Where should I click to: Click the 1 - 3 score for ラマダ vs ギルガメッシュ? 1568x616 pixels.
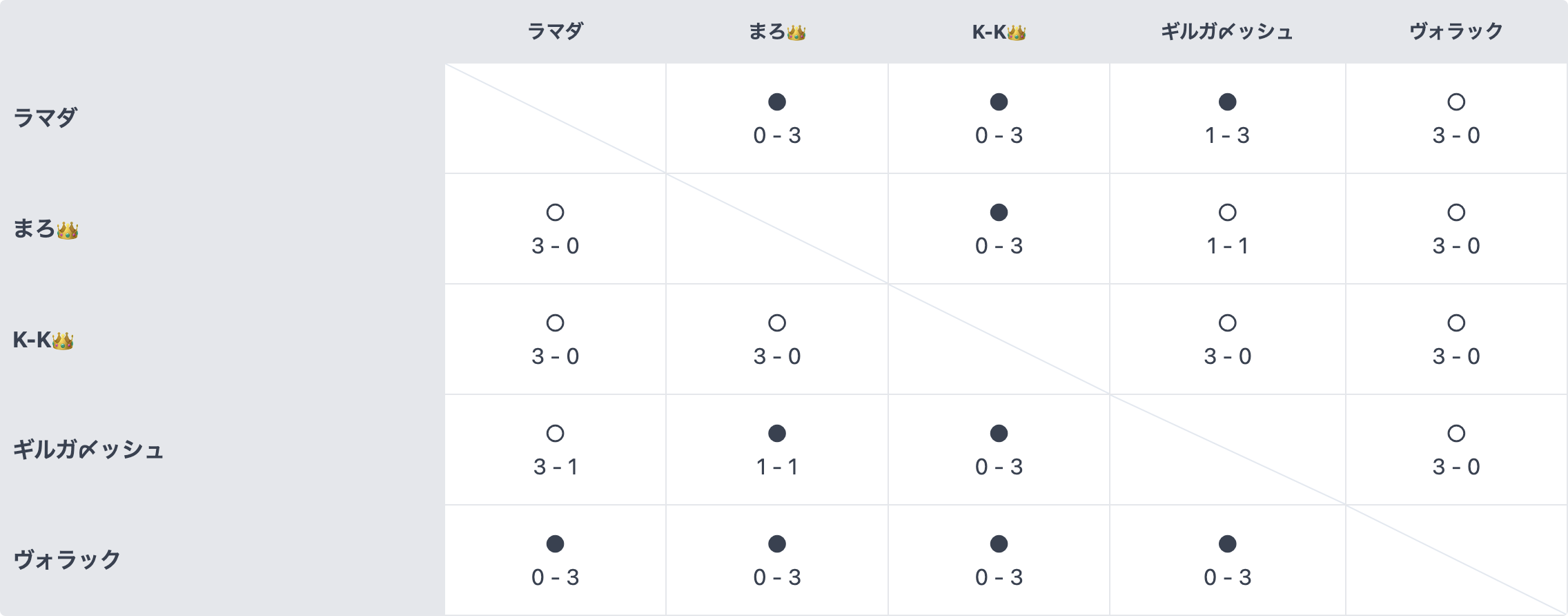click(1227, 135)
